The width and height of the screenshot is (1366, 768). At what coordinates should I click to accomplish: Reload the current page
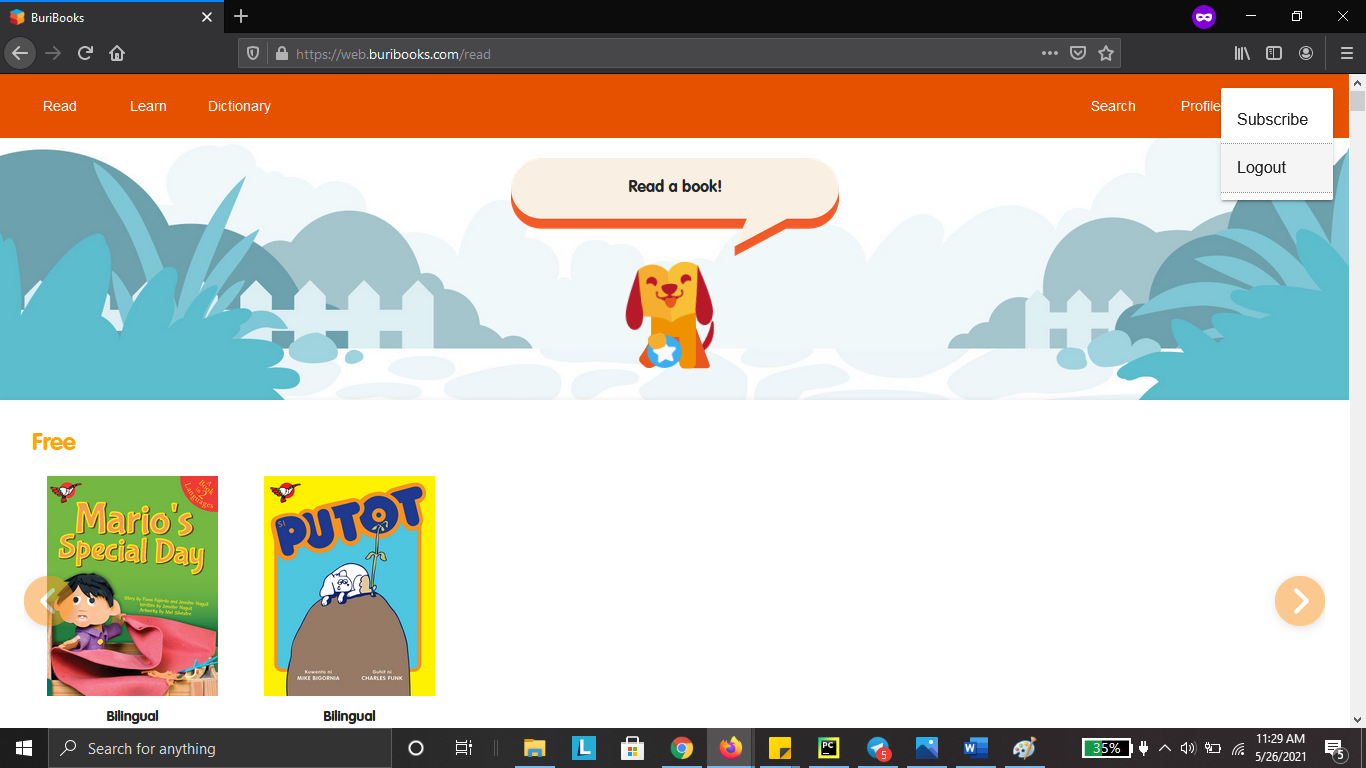[85, 53]
